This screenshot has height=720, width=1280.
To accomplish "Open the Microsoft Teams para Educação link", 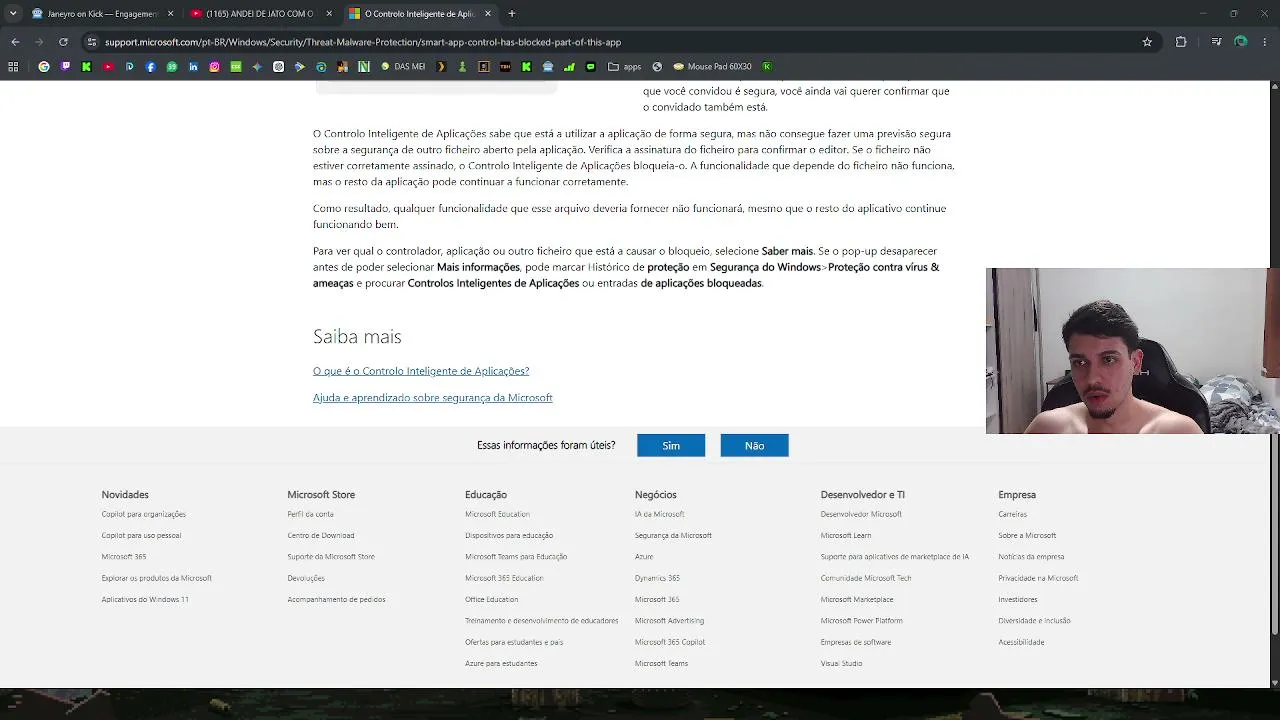I will click(x=516, y=557).
